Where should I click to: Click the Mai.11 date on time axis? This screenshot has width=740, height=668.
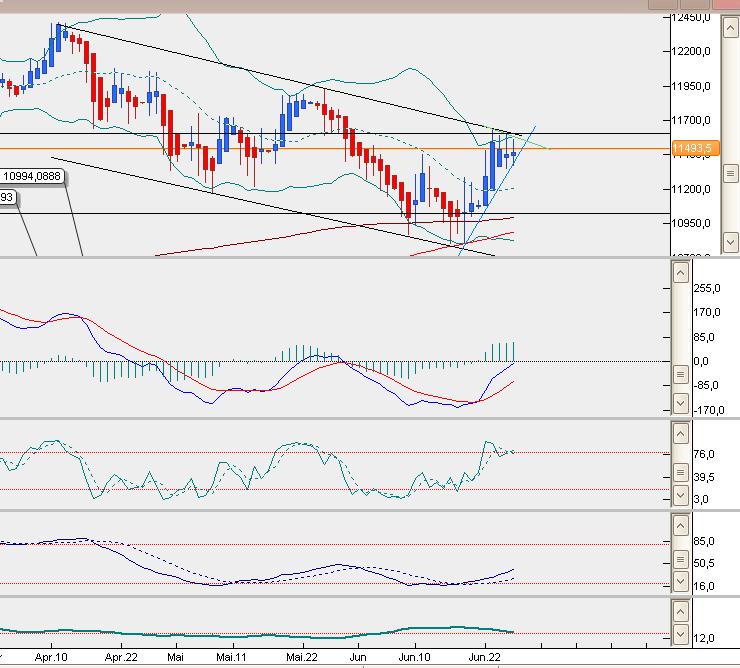tap(232, 657)
